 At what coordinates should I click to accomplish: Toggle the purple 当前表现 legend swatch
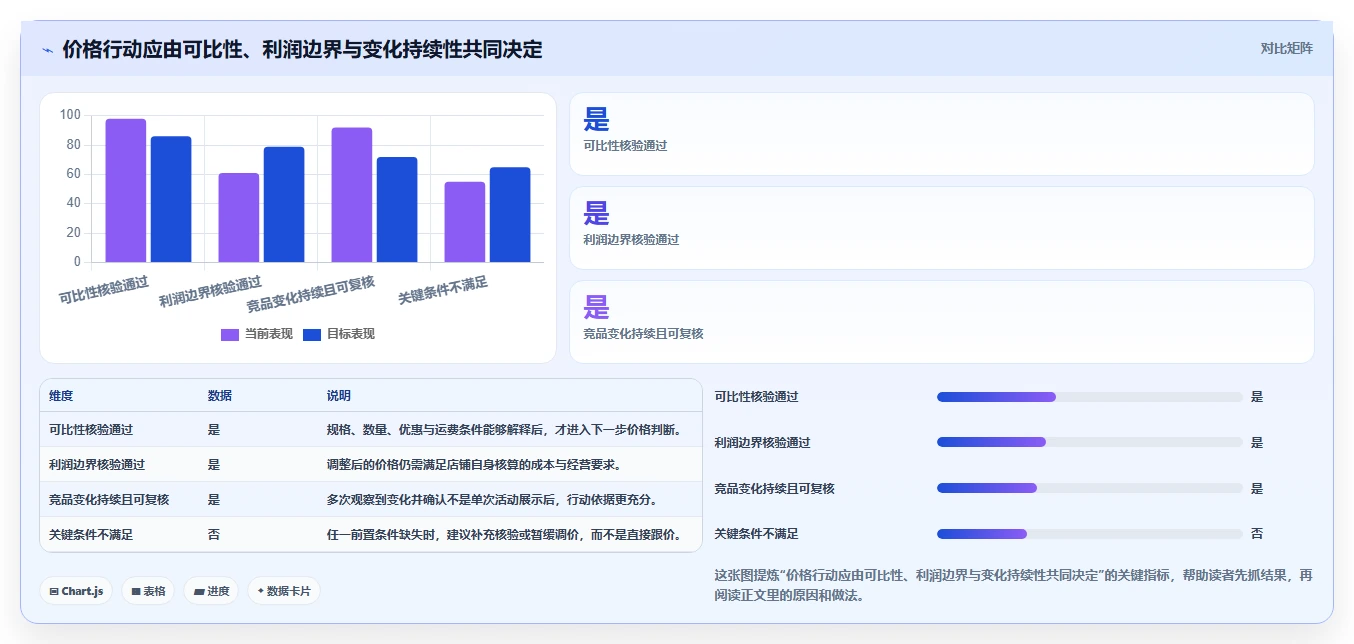(230, 334)
